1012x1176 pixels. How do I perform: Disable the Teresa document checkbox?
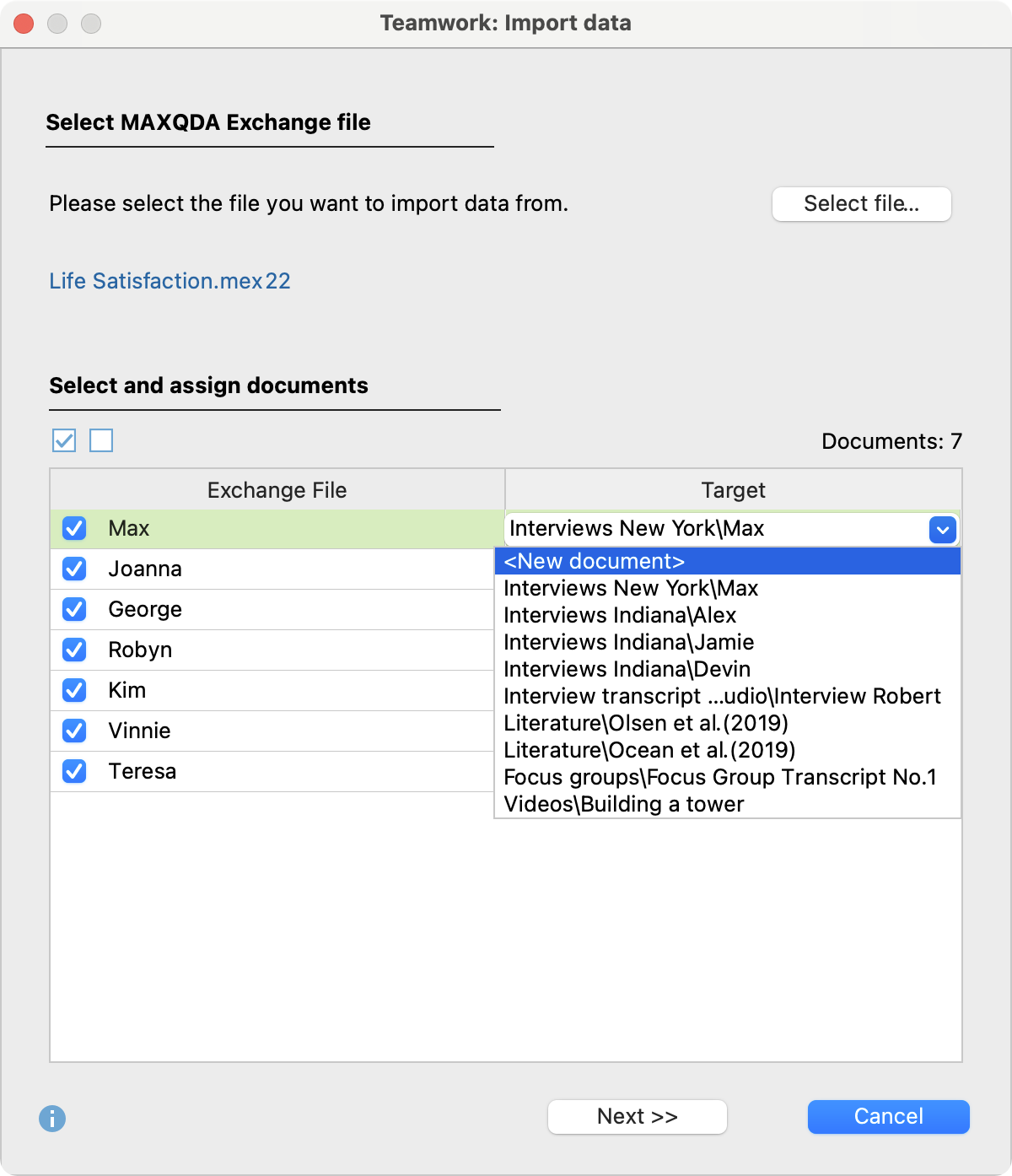(x=74, y=772)
